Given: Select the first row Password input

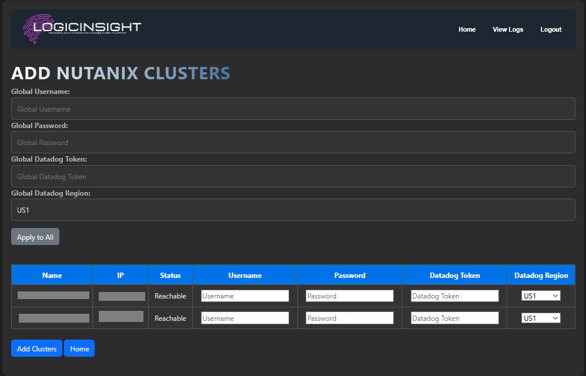Looking at the screenshot, I should 350,296.
